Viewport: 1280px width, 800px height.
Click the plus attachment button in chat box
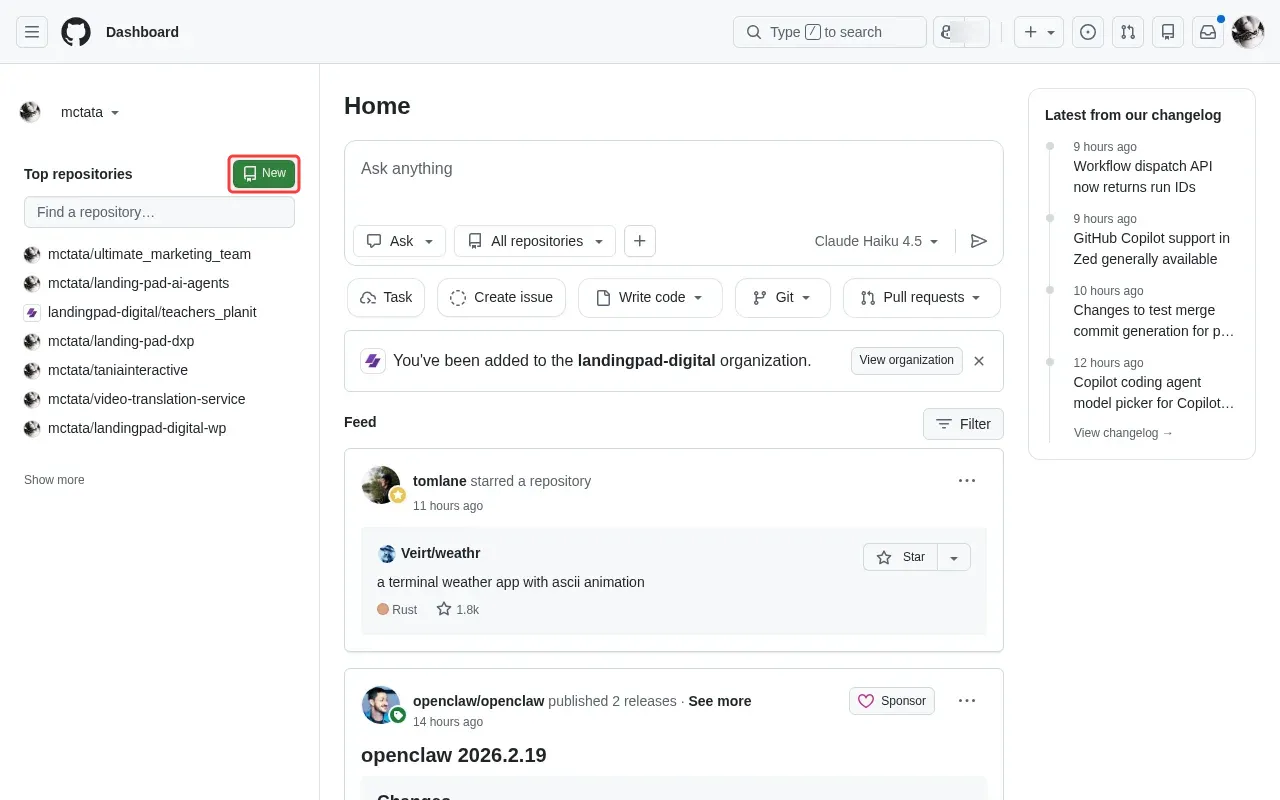pyautogui.click(x=640, y=241)
